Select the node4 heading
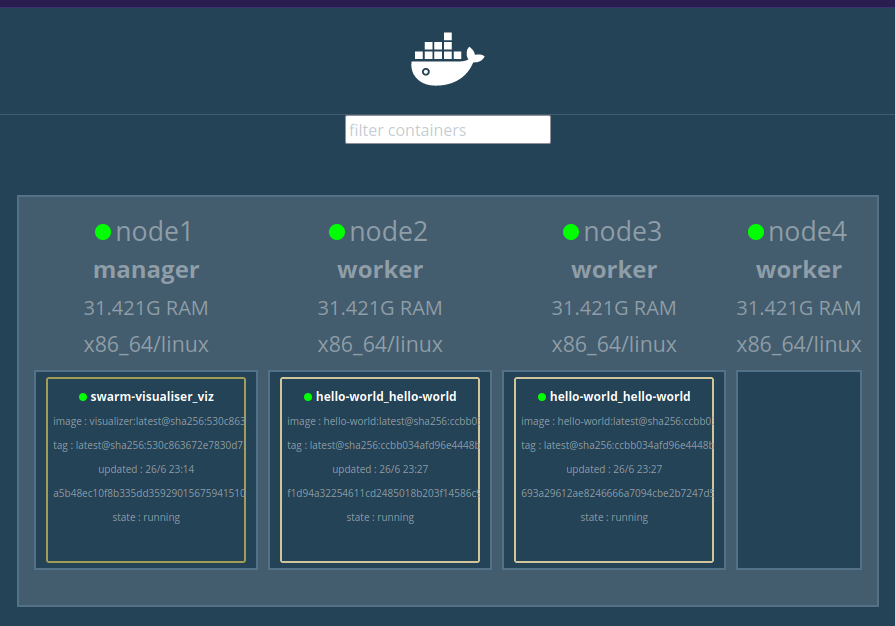The image size is (895, 626). tap(808, 232)
